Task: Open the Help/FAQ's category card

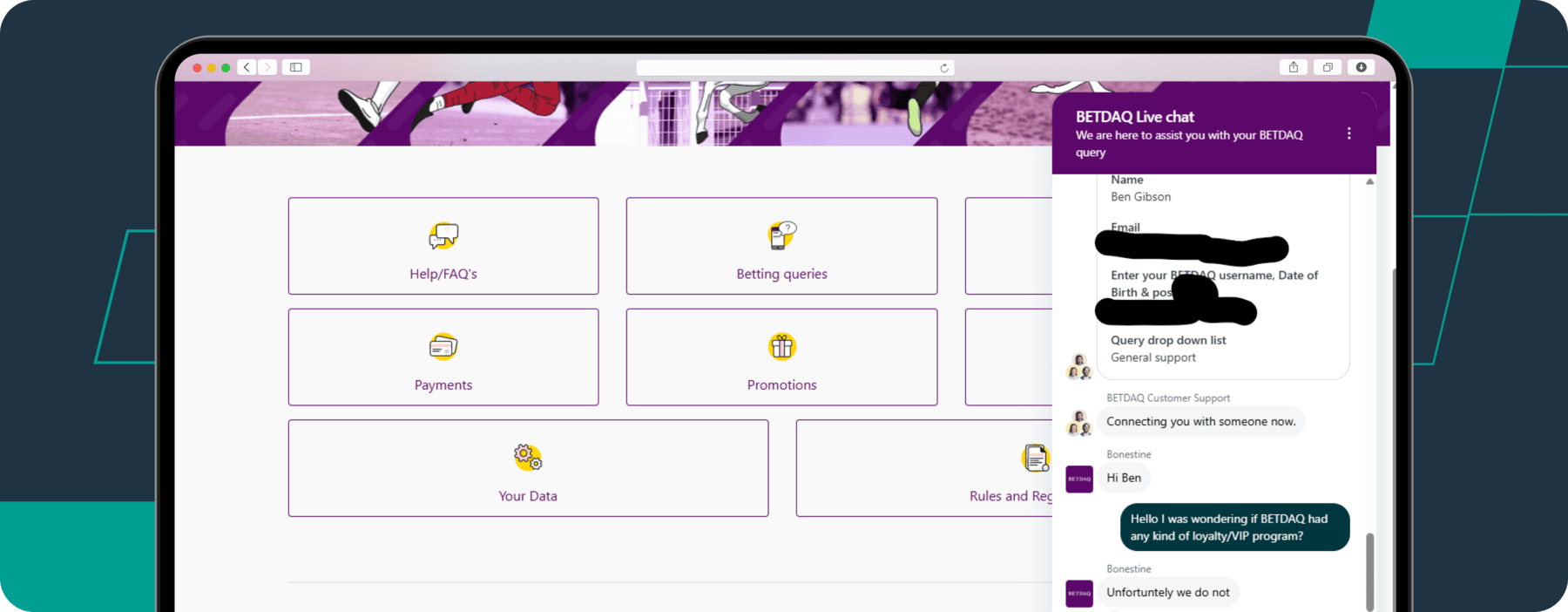Action: (443, 246)
